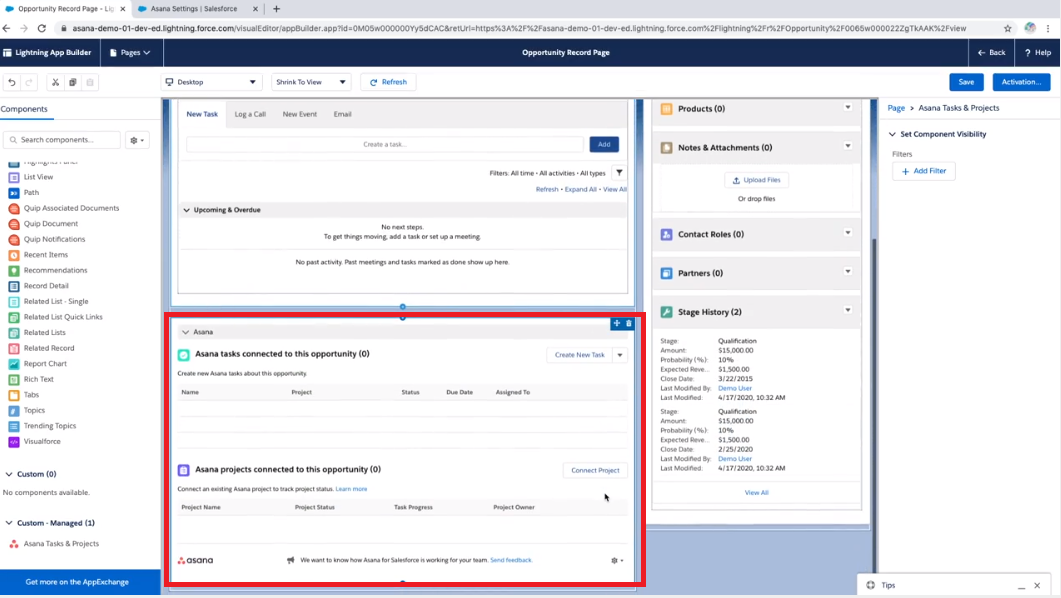1061x598 pixels.
Task: Select the Quip Document component icon
Action: point(14,224)
